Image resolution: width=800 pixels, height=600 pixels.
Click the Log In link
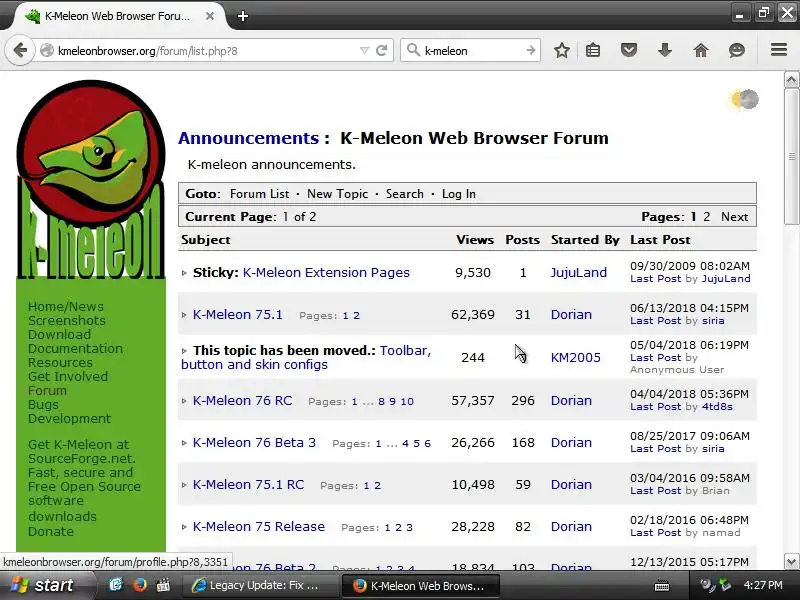(459, 194)
